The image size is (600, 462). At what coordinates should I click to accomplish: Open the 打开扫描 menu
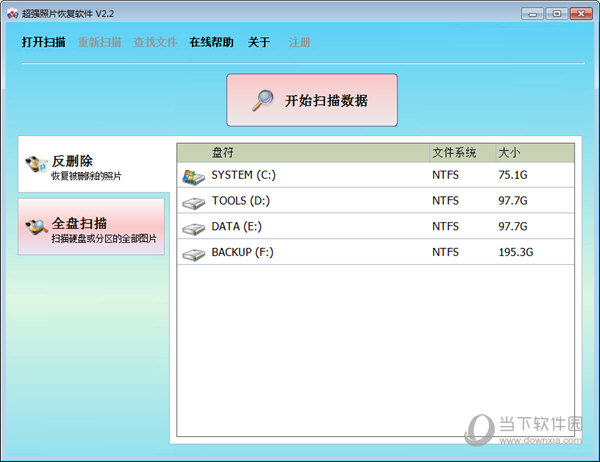45,42
